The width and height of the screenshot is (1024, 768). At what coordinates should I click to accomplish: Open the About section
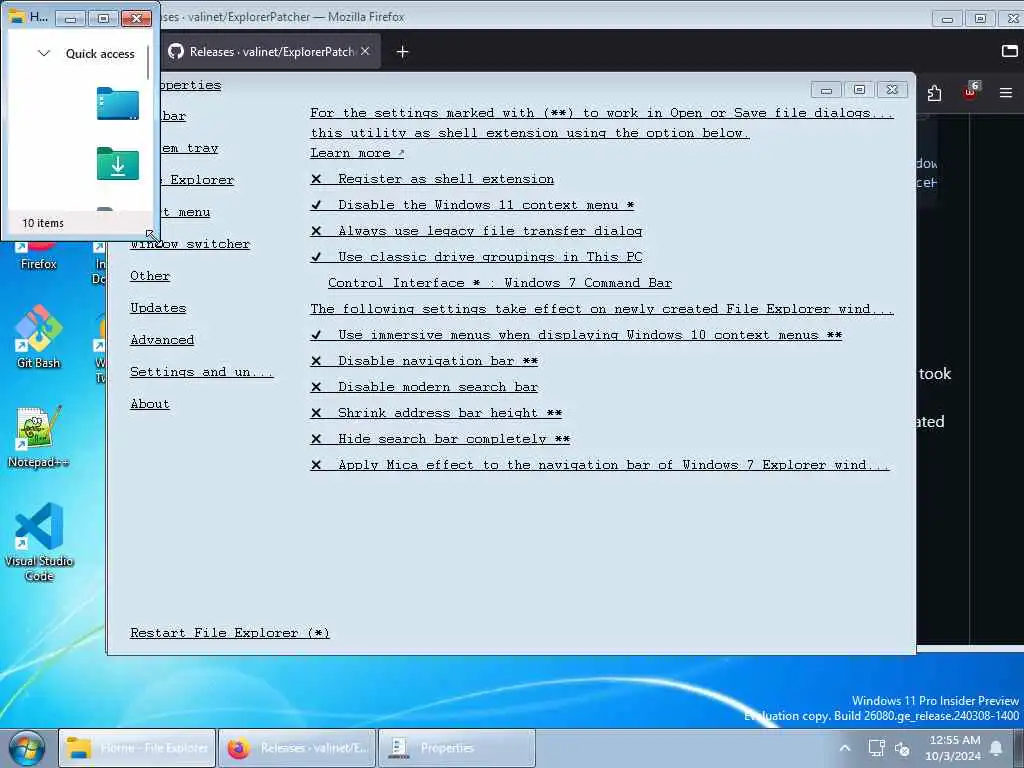tap(150, 404)
